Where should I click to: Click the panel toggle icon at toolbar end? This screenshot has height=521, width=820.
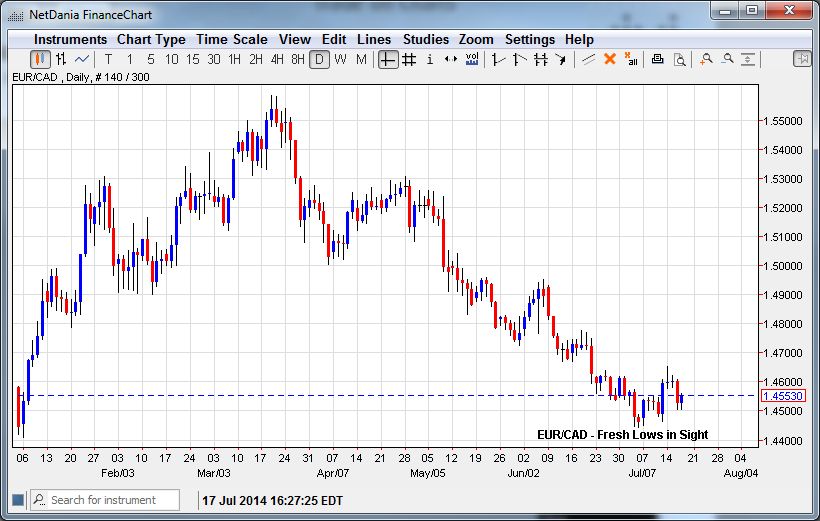802,59
